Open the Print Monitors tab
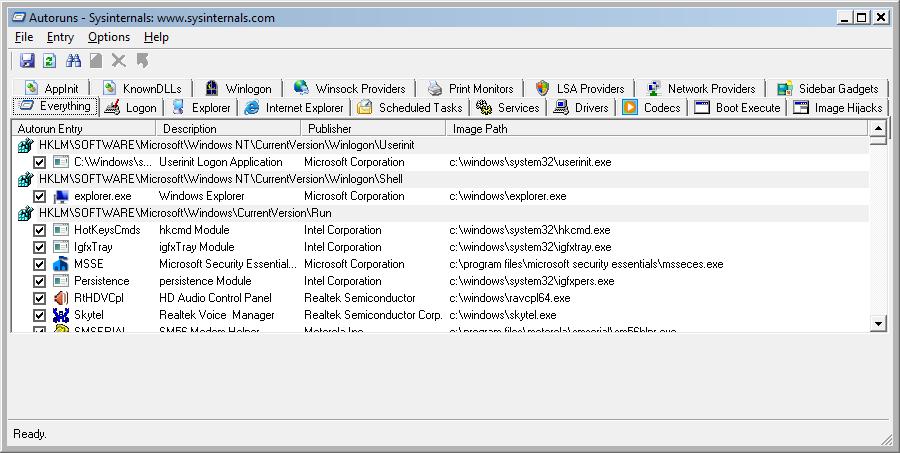The width and height of the screenshot is (900, 453). pyautogui.click(x=470, y=88)
